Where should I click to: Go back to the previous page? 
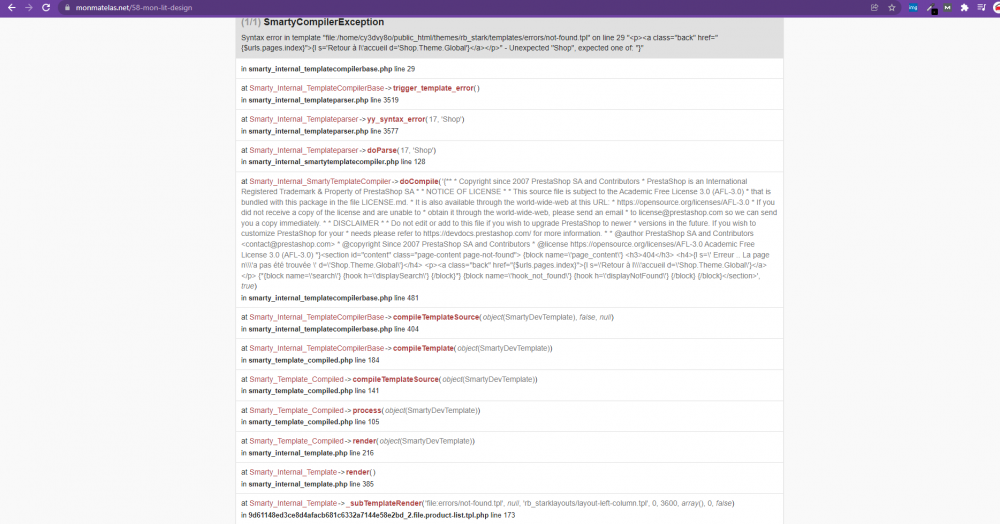tap(11, 8)
